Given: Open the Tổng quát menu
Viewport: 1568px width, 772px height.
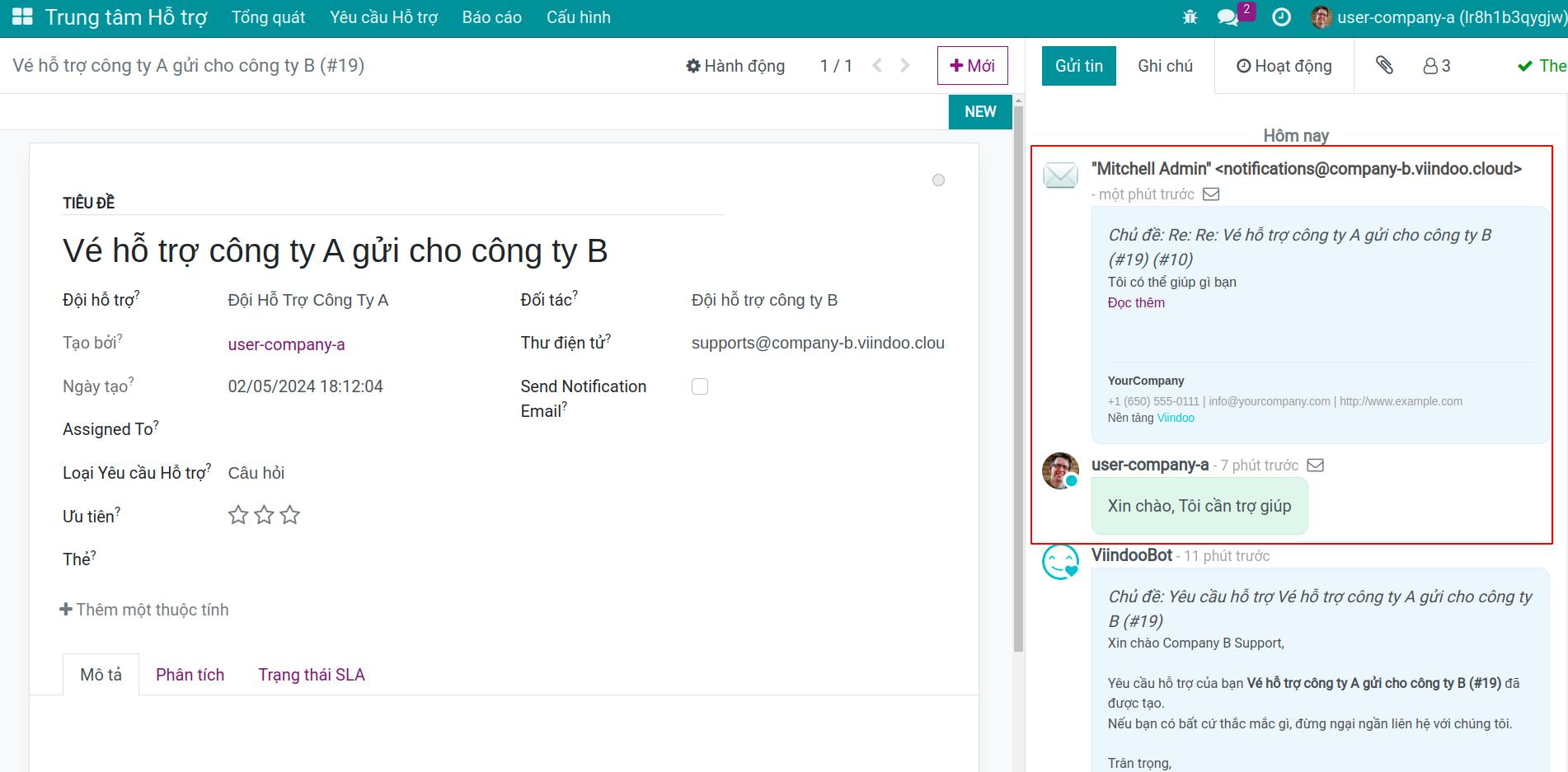Looking at the screenshot, I should (268, 17).
